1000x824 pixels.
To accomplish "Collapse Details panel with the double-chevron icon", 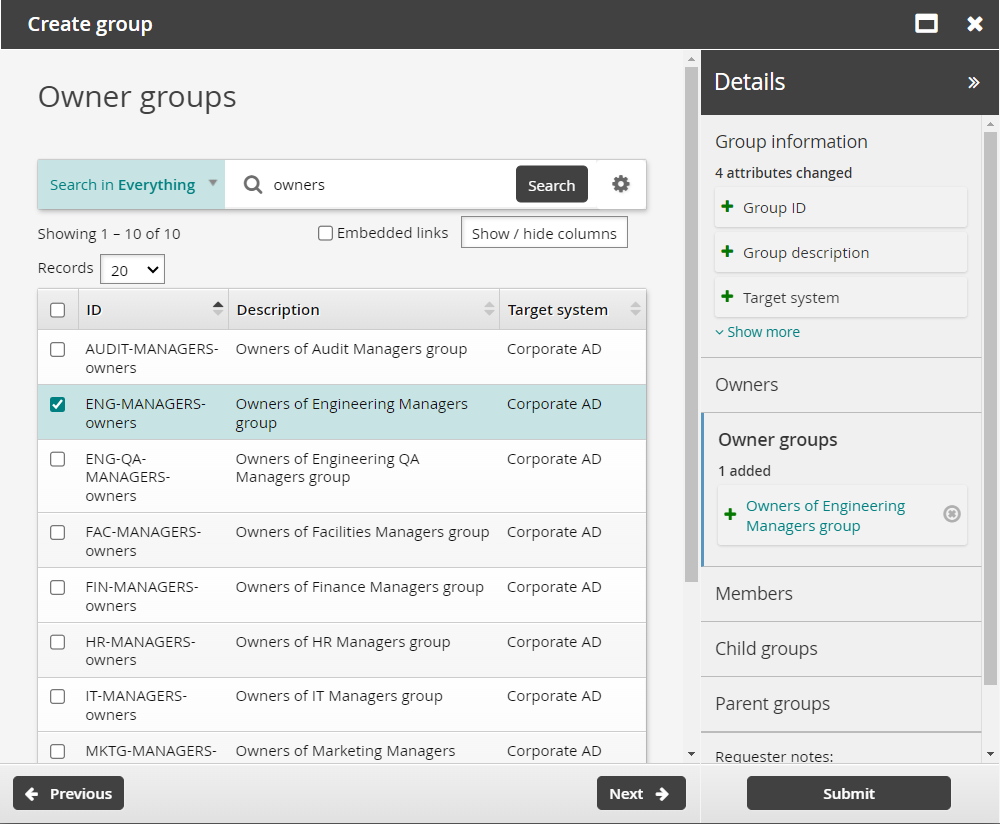I will click(x=973, y=82).
